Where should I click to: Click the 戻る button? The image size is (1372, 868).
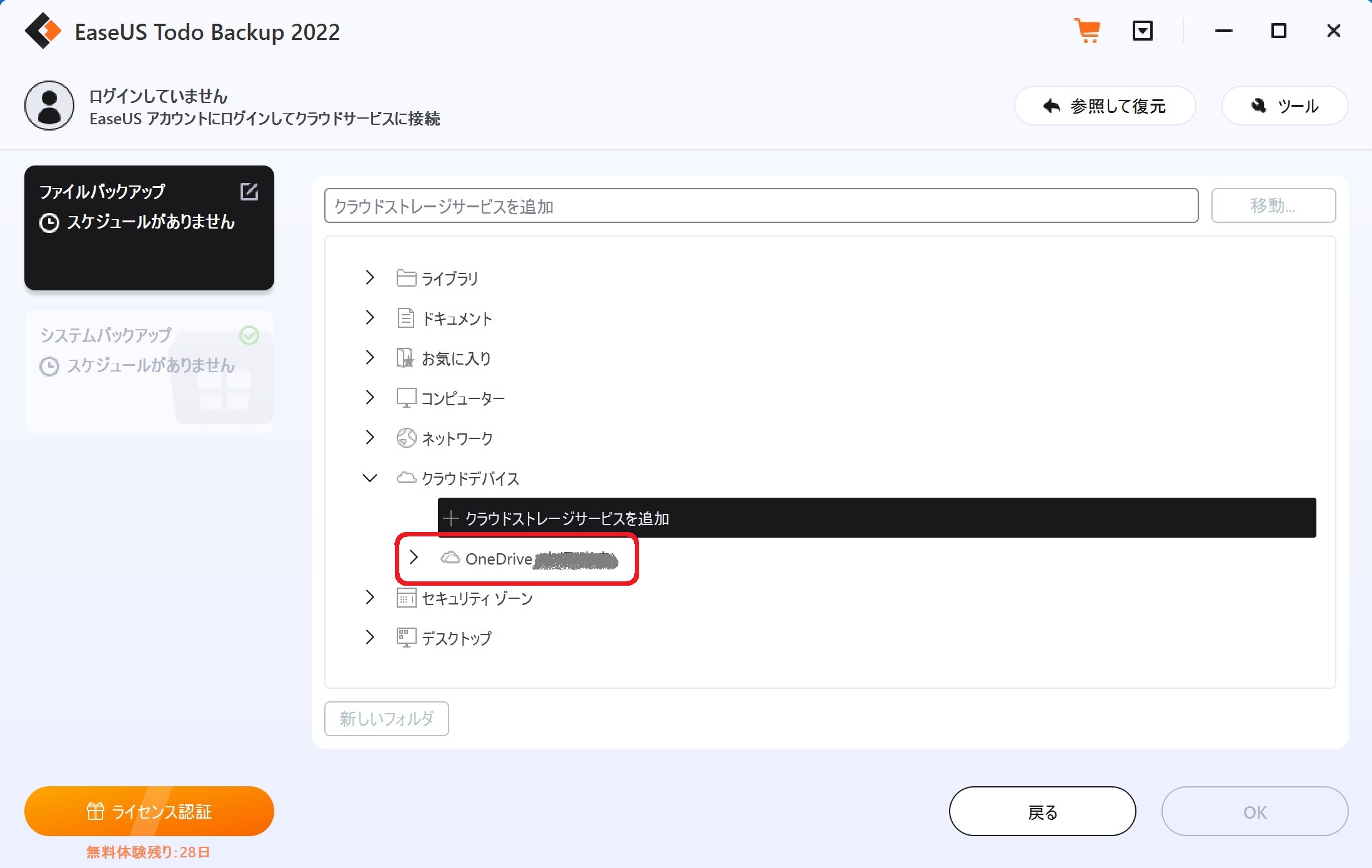pos(1042,811)
